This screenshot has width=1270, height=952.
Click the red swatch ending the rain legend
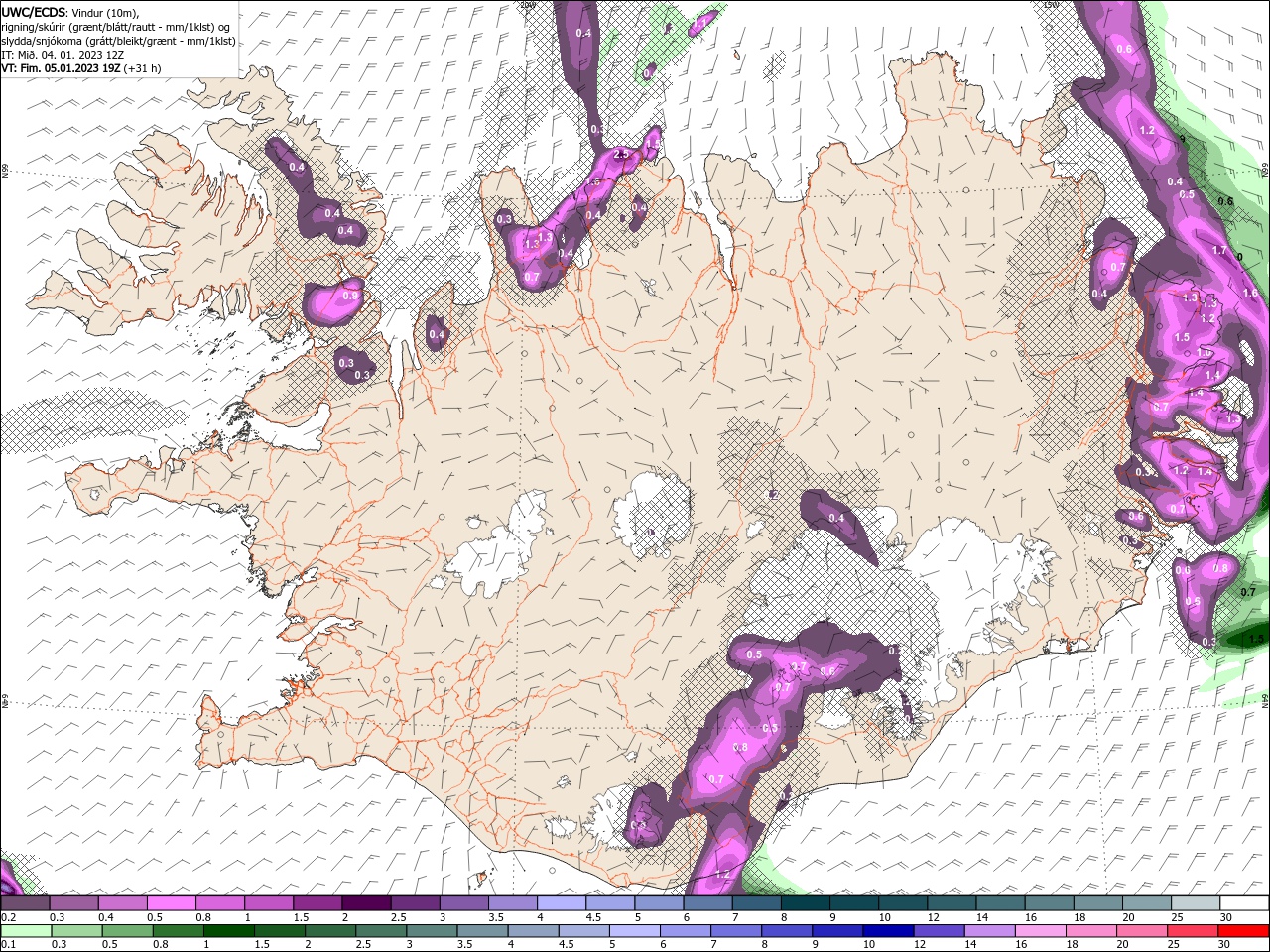1244,931
